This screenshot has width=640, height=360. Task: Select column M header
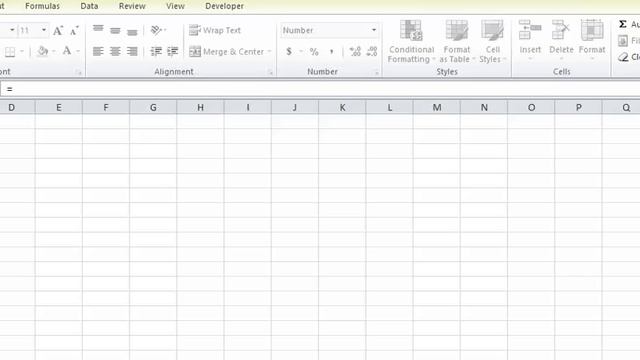coord(437,107)
